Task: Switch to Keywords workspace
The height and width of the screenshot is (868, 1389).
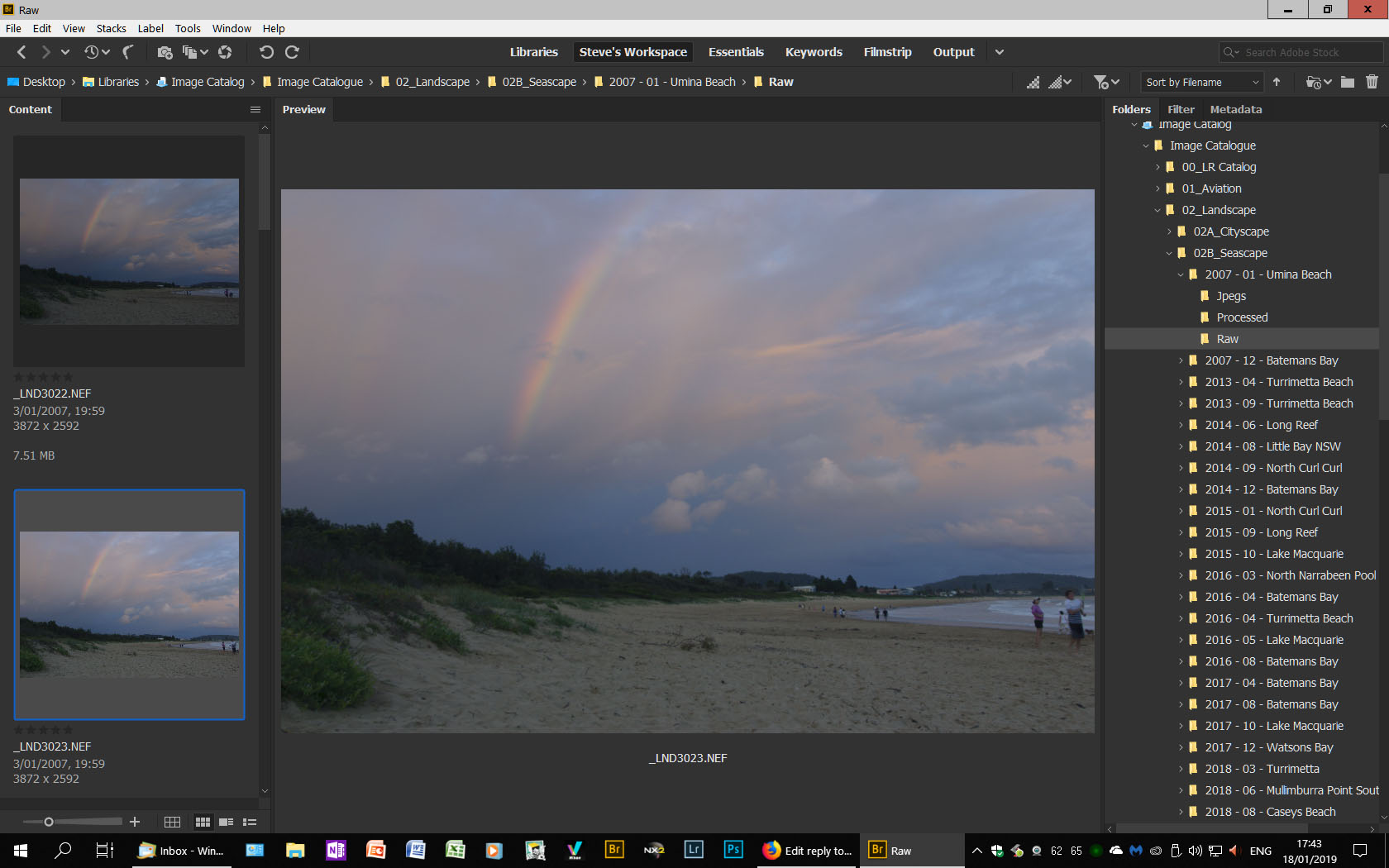Action: [x=814, y=52]
